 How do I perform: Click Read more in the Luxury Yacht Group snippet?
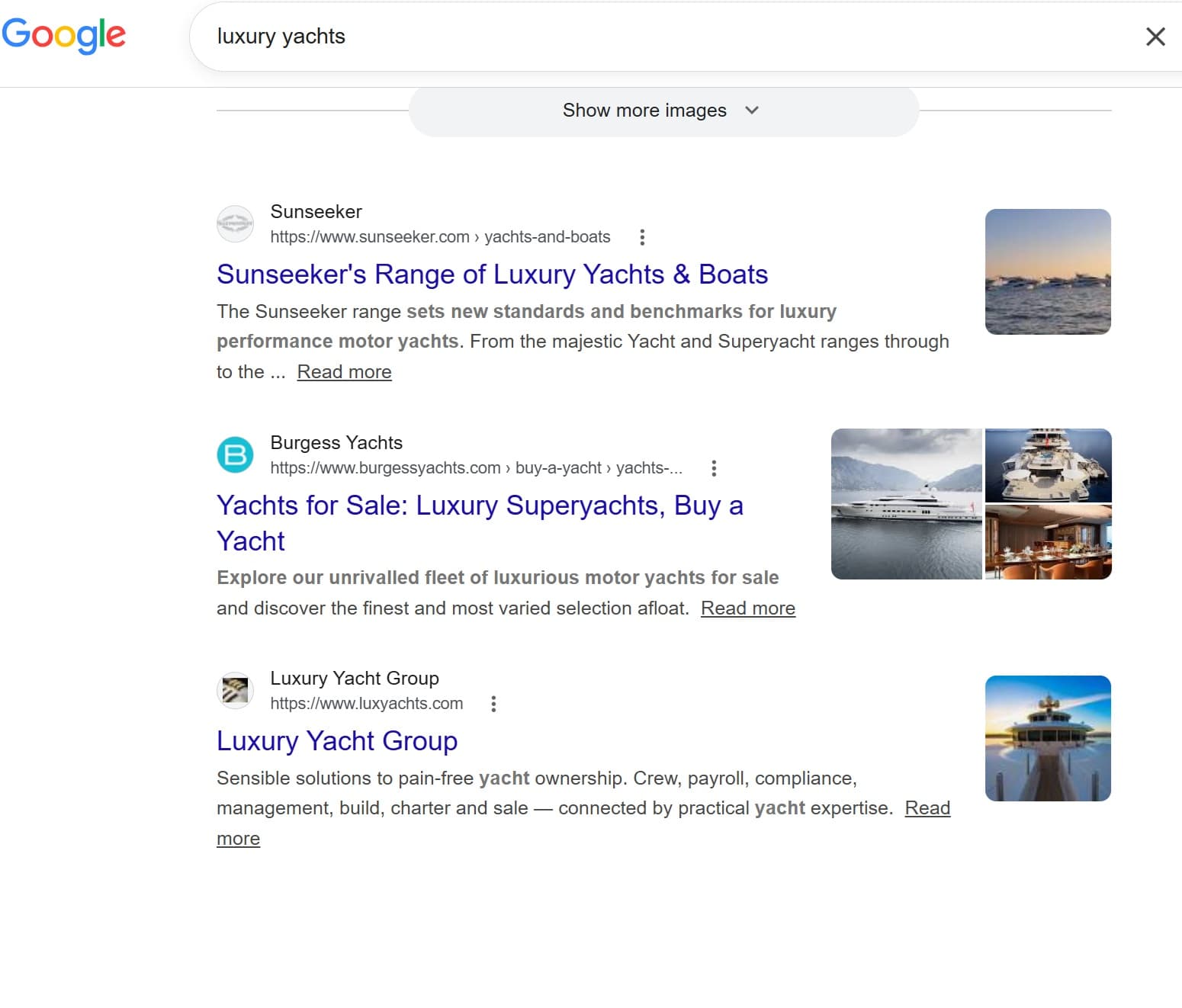click(927, 808)
